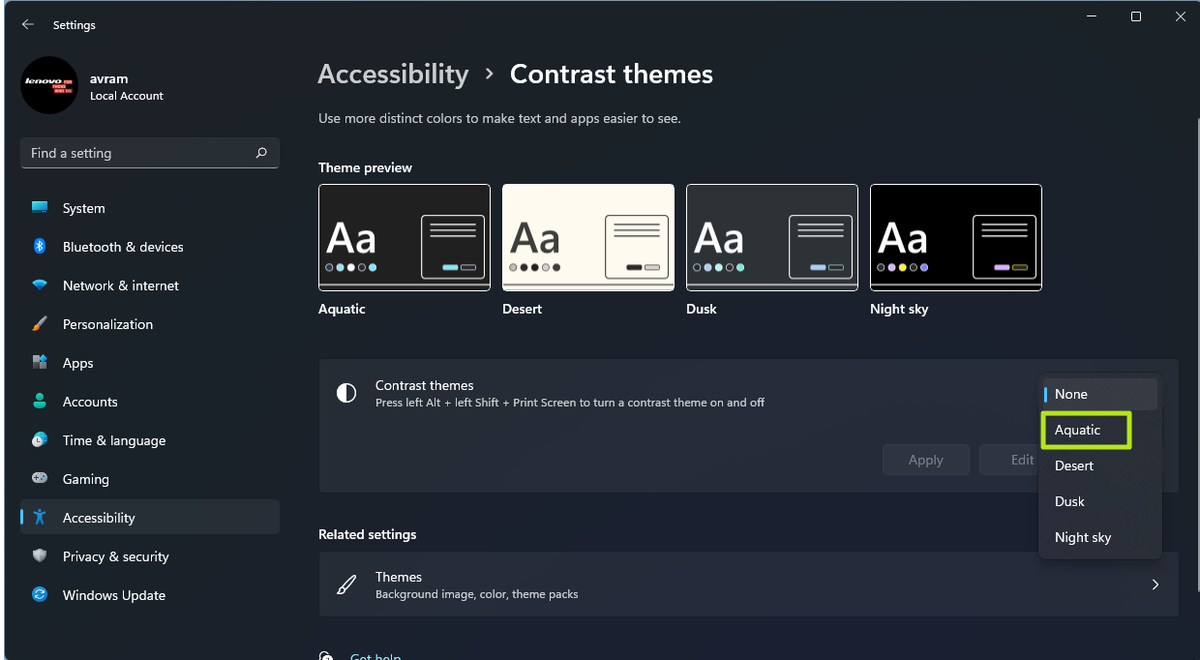Apply the selected contrast theme
Image resolution: width=1200 pixels, height=660 pixels.
click(x=925, y=459)
